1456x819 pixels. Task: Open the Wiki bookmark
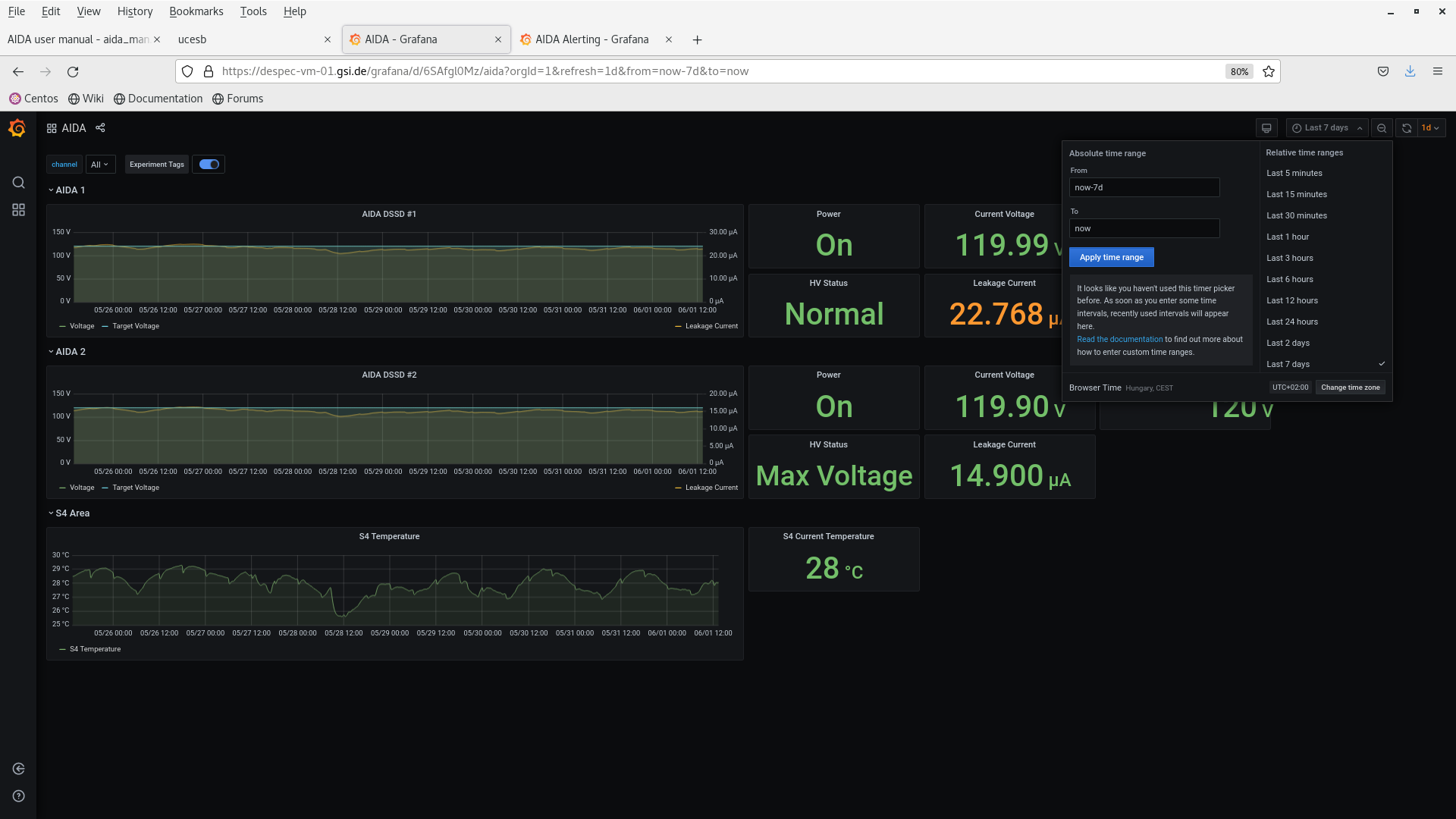(x=86, y=99)
